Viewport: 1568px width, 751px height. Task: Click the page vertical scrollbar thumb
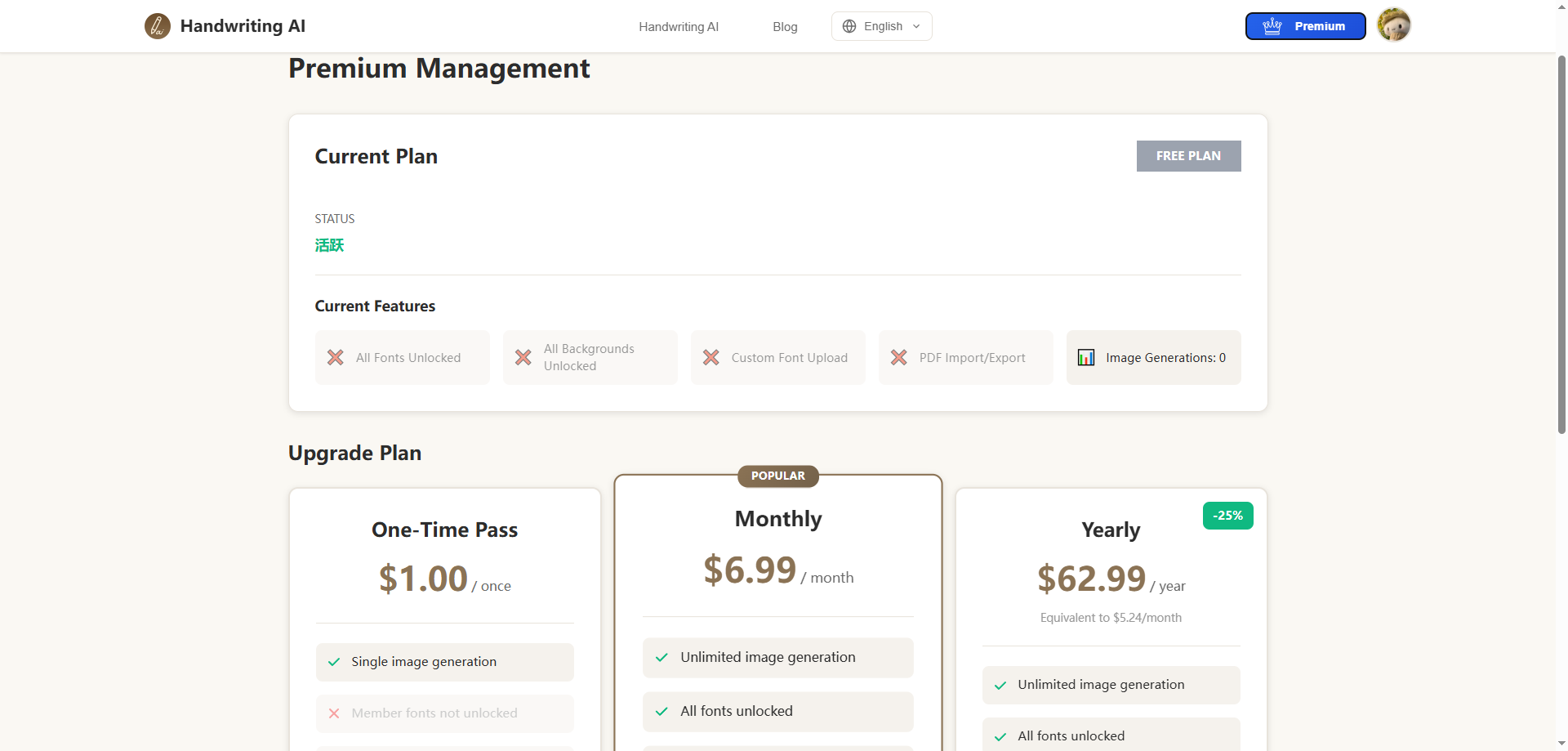pyautogui.click(x=1561, y=243)
